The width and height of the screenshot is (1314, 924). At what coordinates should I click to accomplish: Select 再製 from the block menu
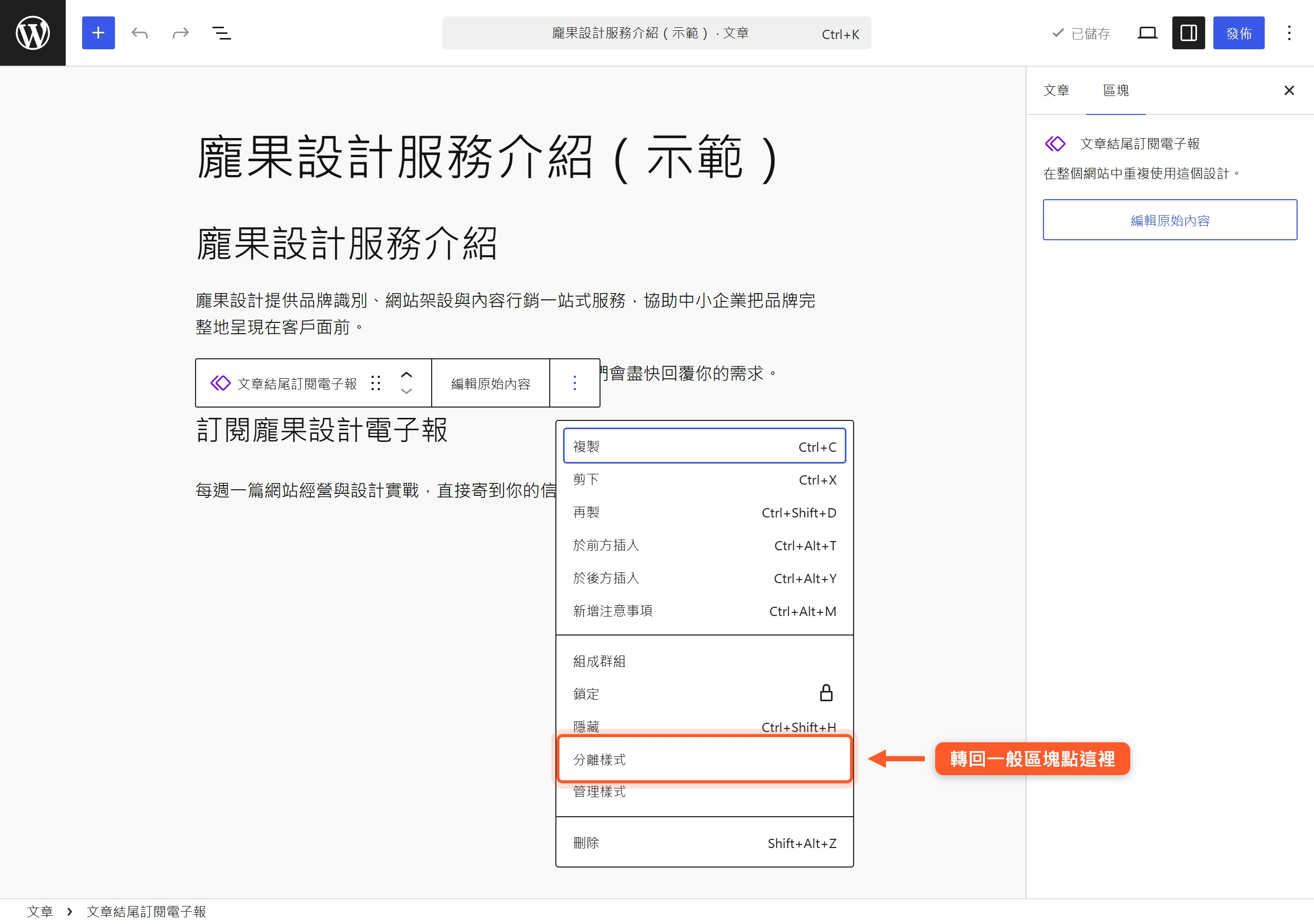(x=705, y=512)
